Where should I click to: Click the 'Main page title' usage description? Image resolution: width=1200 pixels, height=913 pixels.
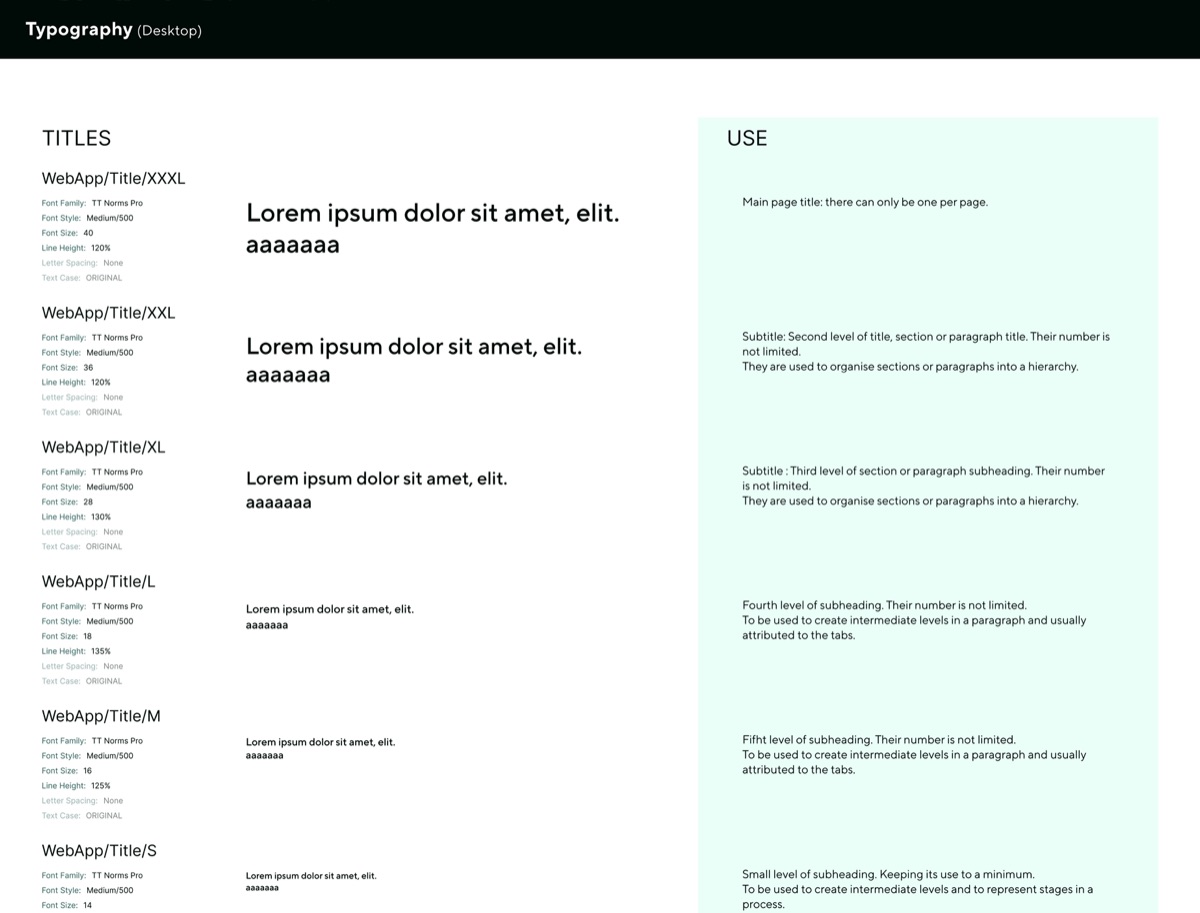click(x=865, y=202)
